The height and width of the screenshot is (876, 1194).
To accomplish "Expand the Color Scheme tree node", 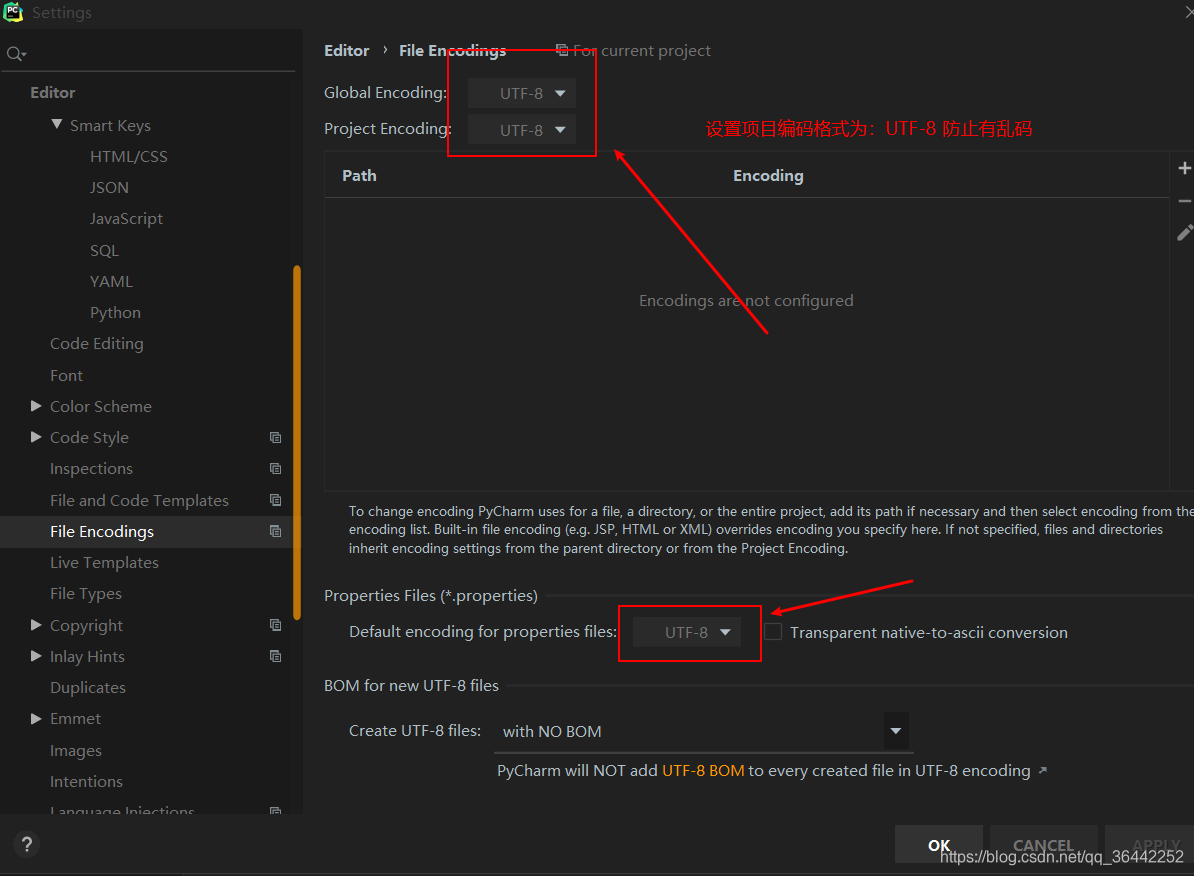I will [x=36, y=406].
